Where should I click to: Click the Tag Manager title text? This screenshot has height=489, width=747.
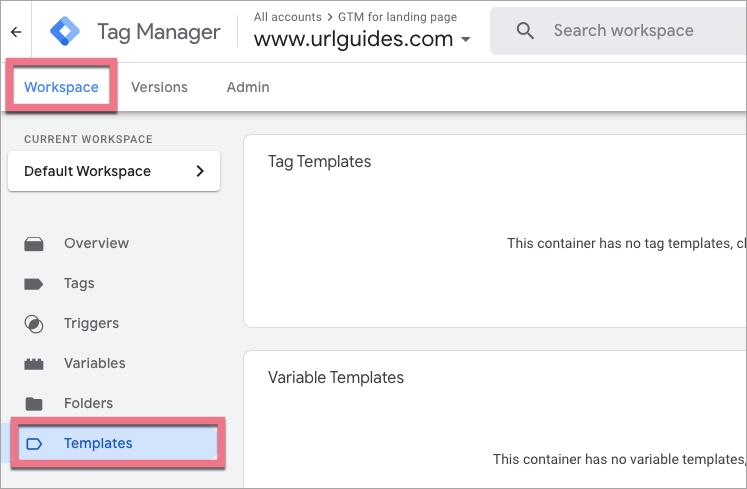[x=158, y=31]
